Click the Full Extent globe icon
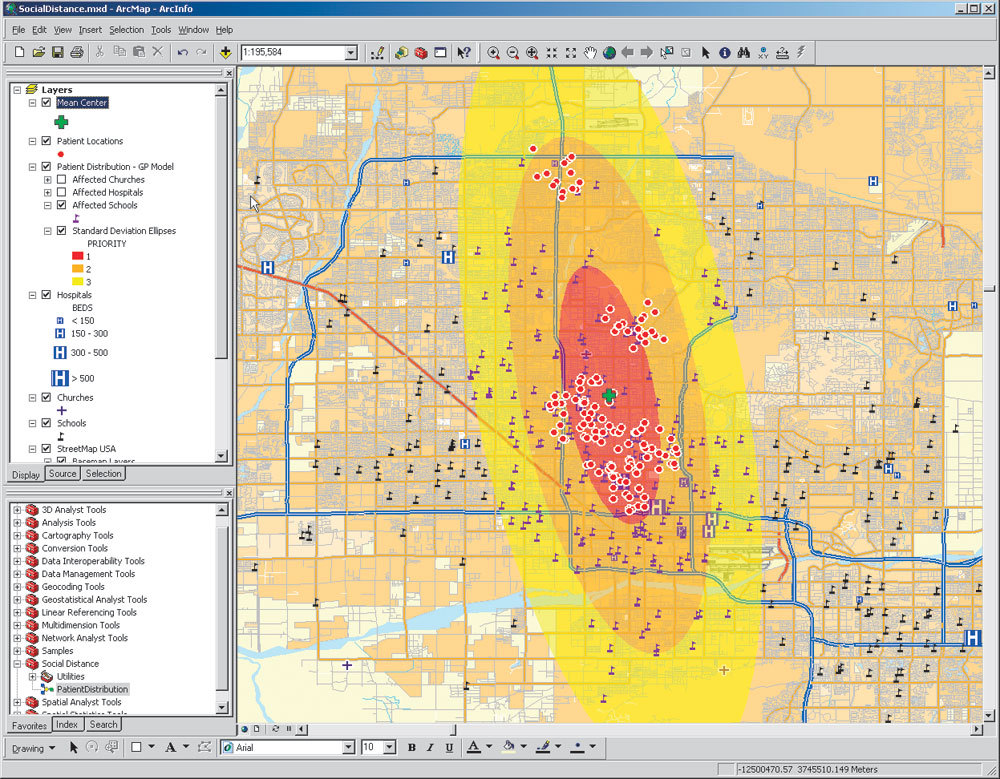Screen dimensions: 1000x779 609,52
